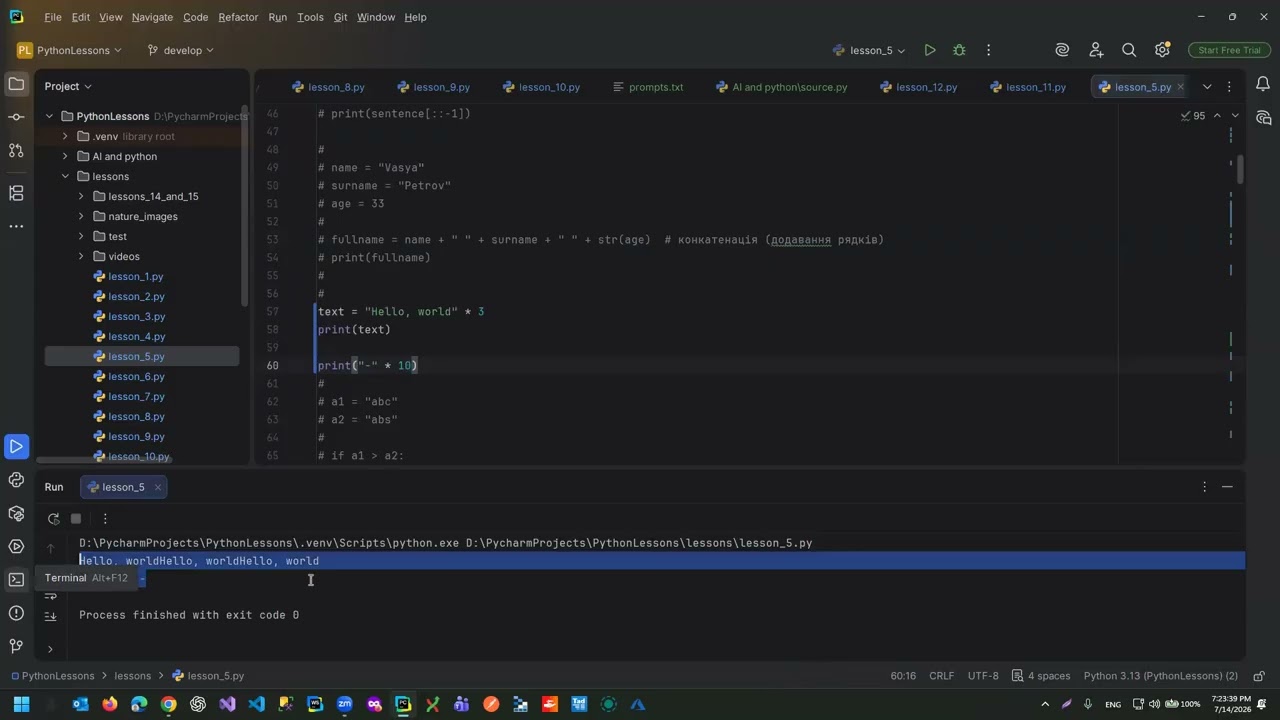Expand the .venv folder
Viewport: 1280px width, 720px height.
tap(65, 136)
